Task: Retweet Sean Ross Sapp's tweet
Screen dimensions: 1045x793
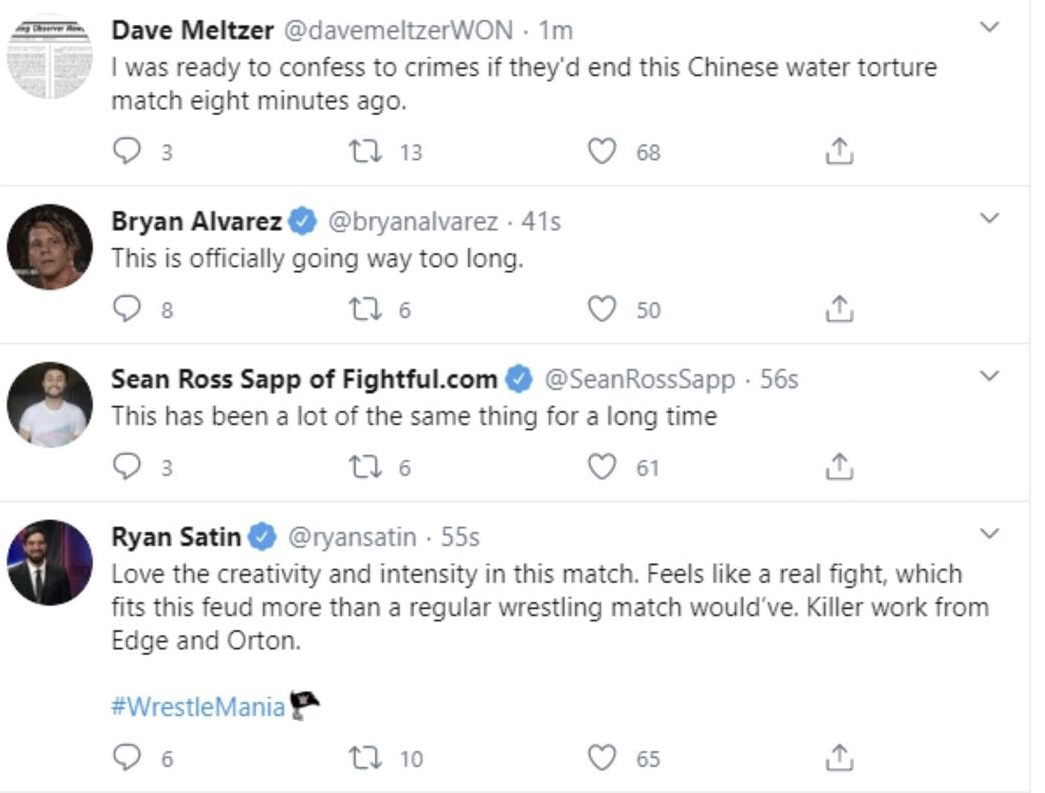Action: pyautogui.click(x=361, y=467)
